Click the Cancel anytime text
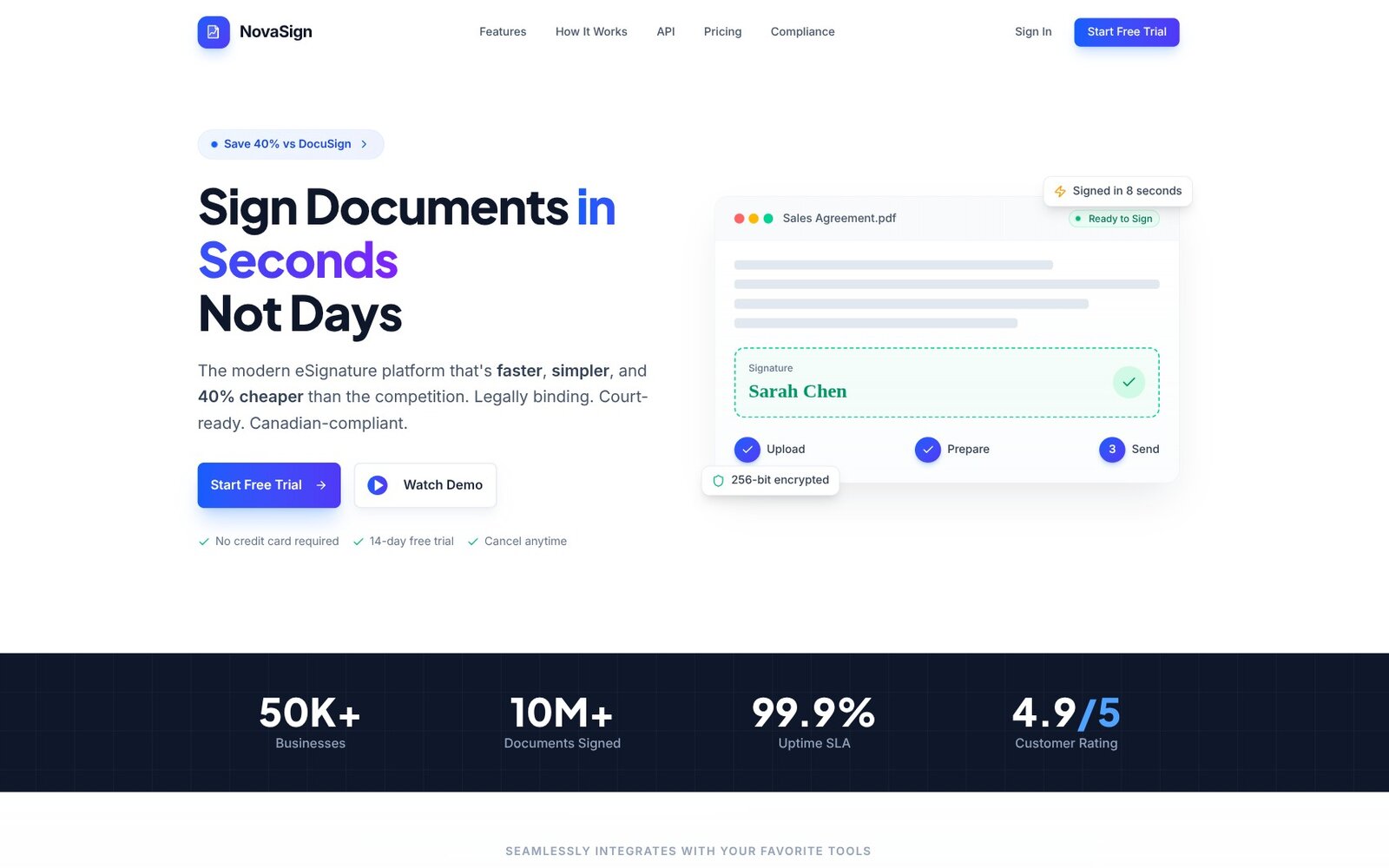1389x868 pixels. point(525,542)
